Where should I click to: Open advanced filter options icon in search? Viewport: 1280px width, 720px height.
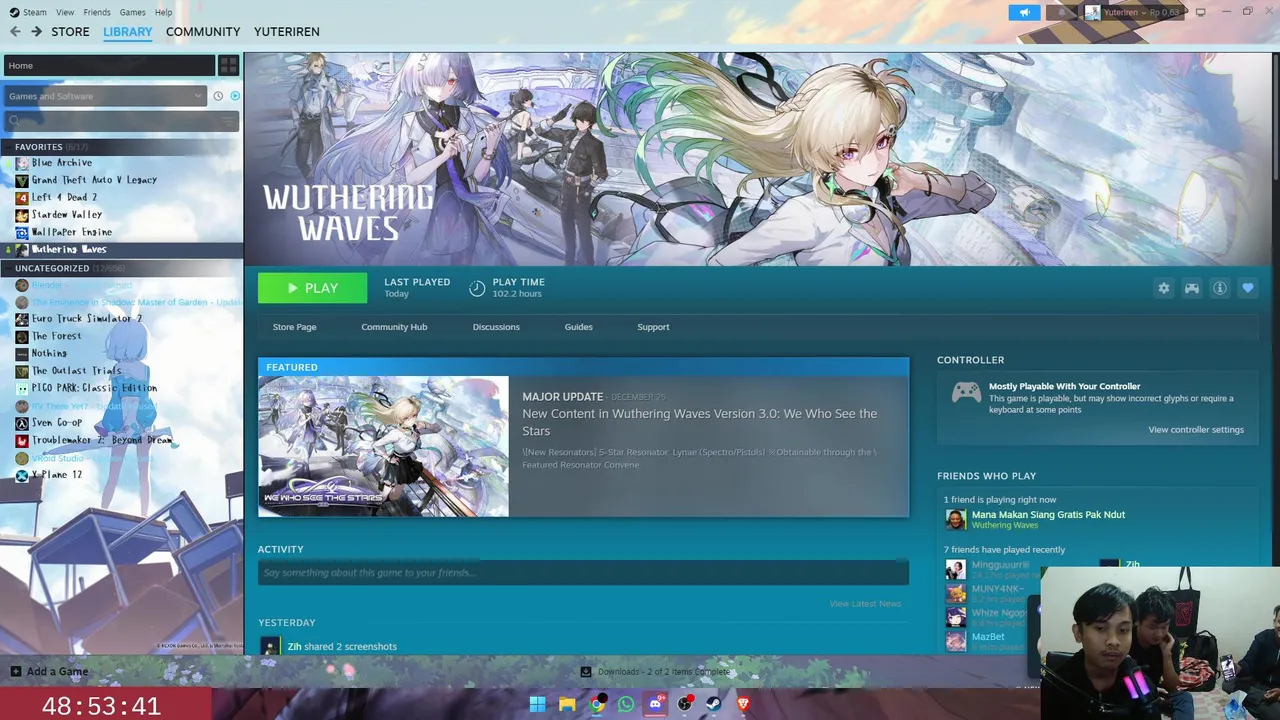[229, 121]
